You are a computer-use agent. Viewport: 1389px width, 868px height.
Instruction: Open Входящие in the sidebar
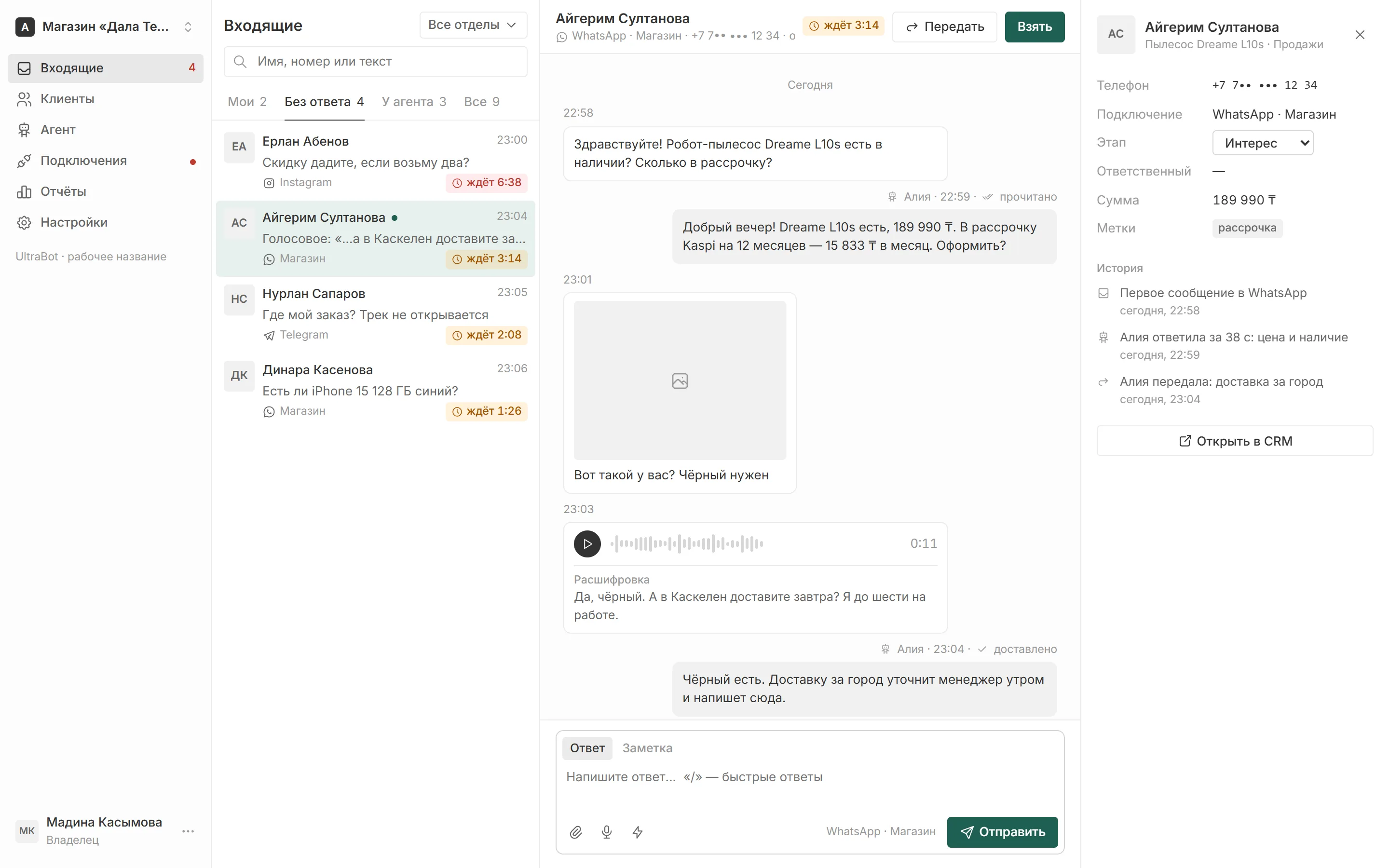(x=106, y=68)
